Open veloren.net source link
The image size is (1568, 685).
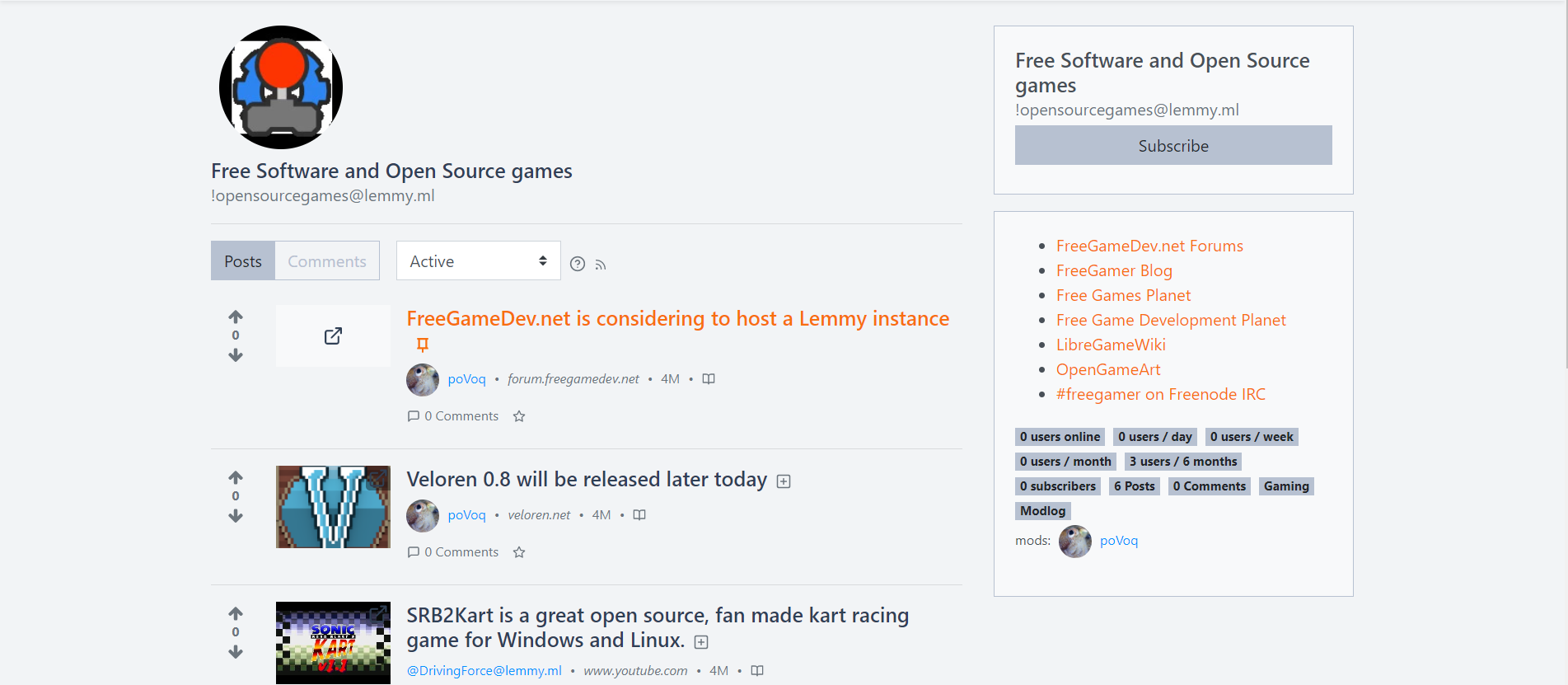pos(539,515)
